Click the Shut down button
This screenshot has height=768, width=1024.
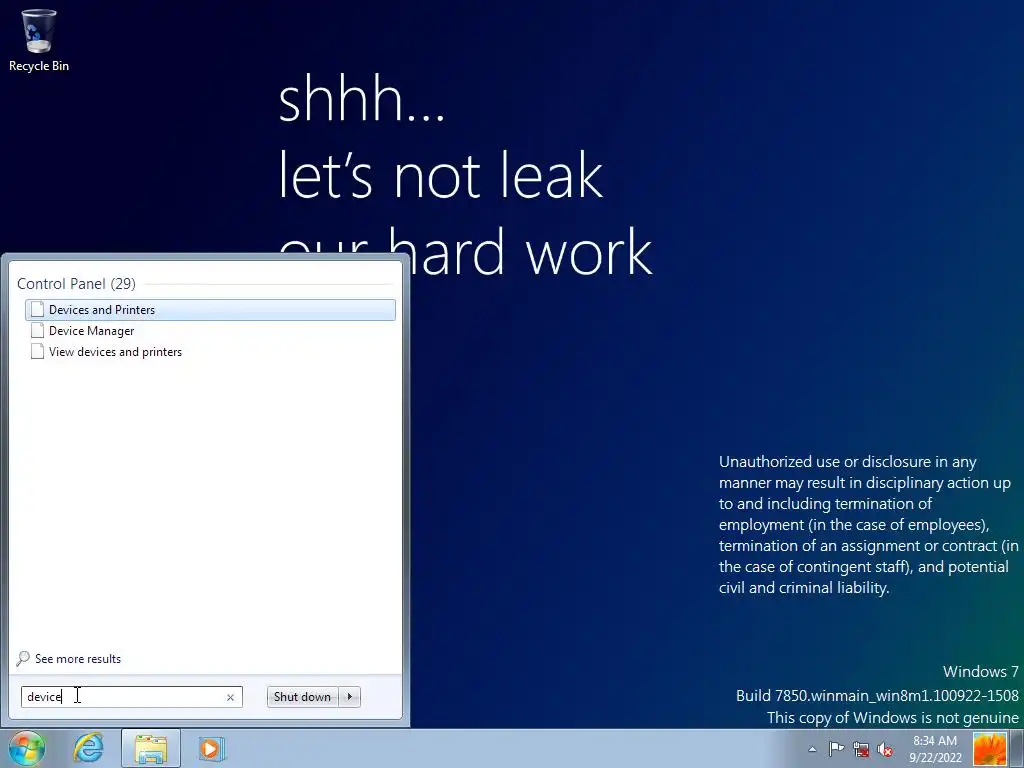pos(302,697)
